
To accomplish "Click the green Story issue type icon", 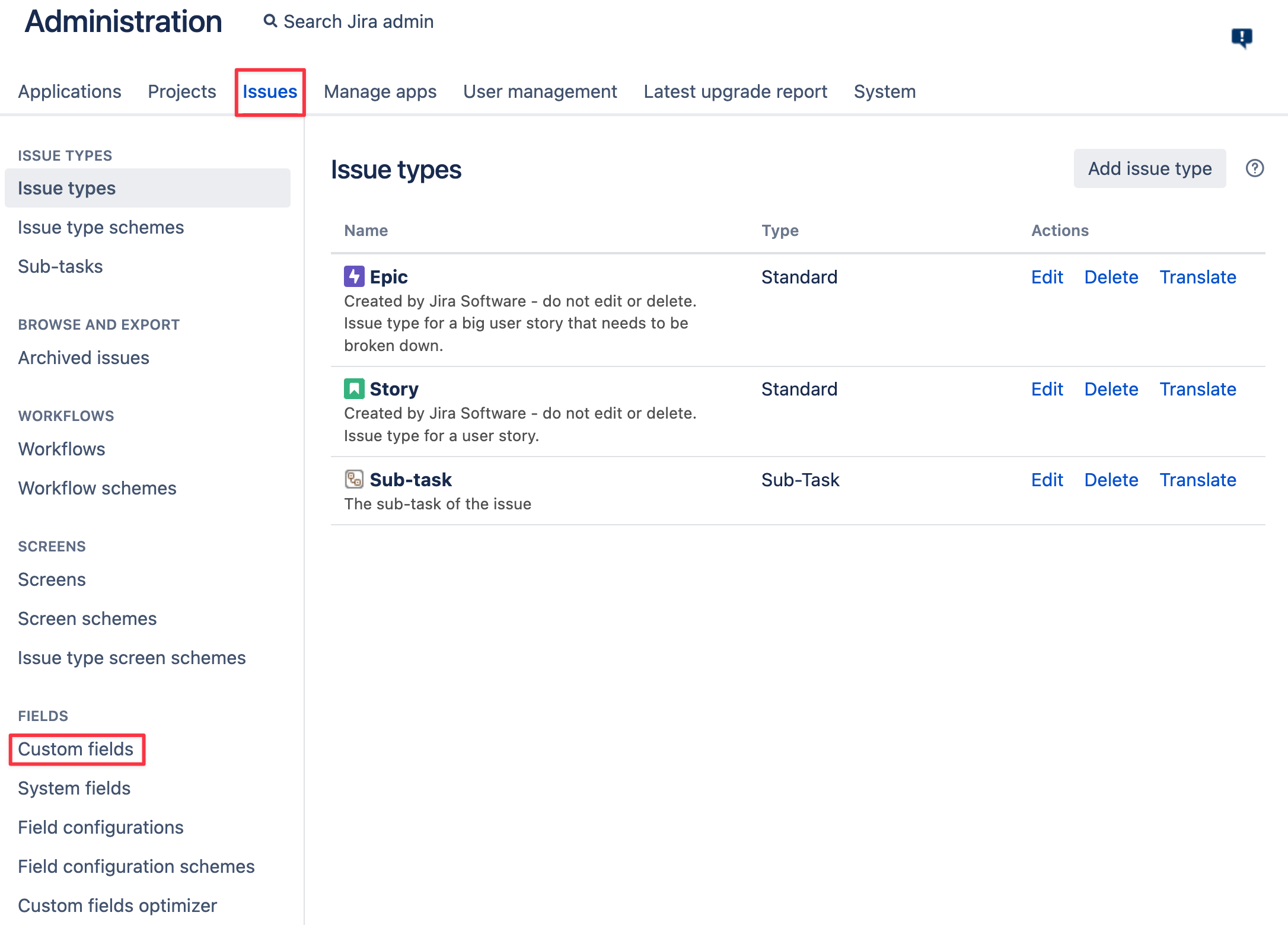I will 354,389.
